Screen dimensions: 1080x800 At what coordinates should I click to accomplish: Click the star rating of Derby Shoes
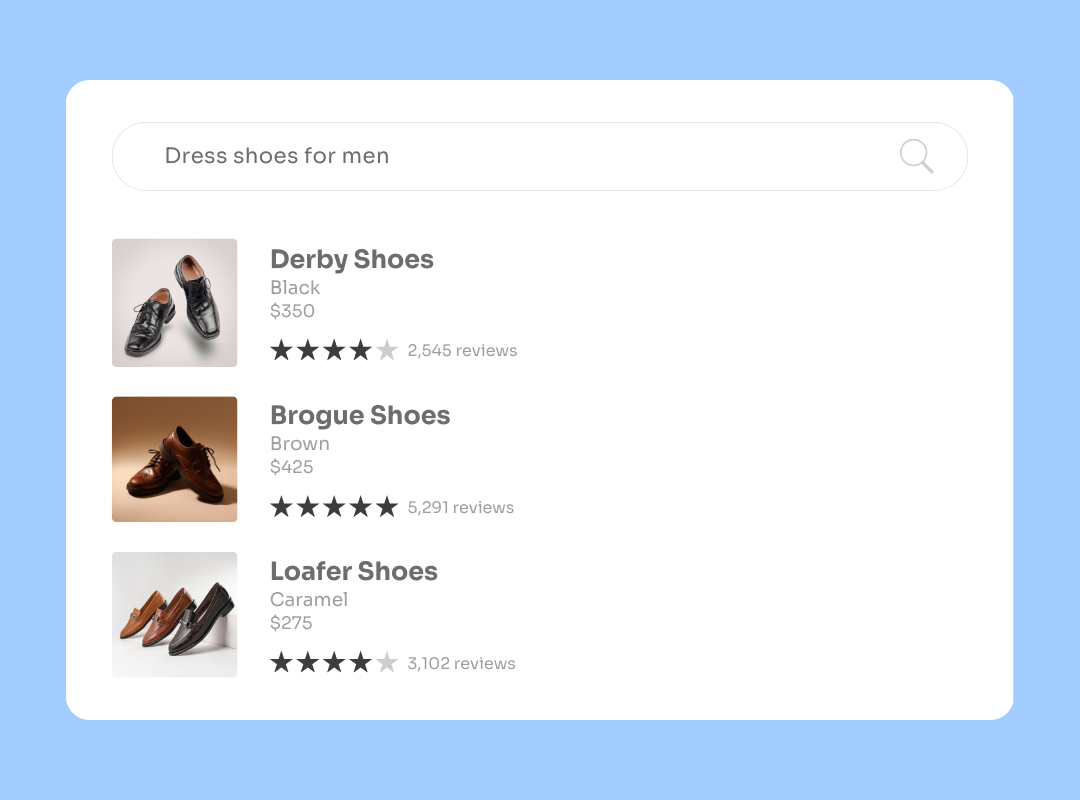click(x=334, y=350)
